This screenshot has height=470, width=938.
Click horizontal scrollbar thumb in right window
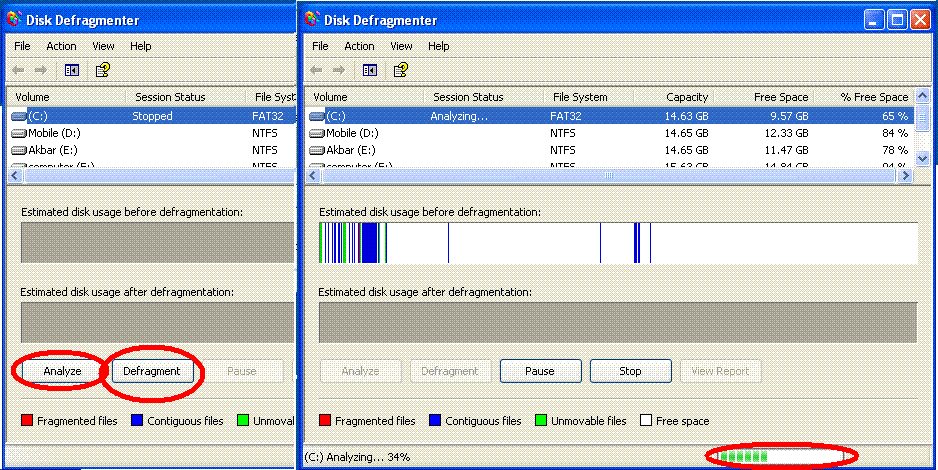point(608,176)
